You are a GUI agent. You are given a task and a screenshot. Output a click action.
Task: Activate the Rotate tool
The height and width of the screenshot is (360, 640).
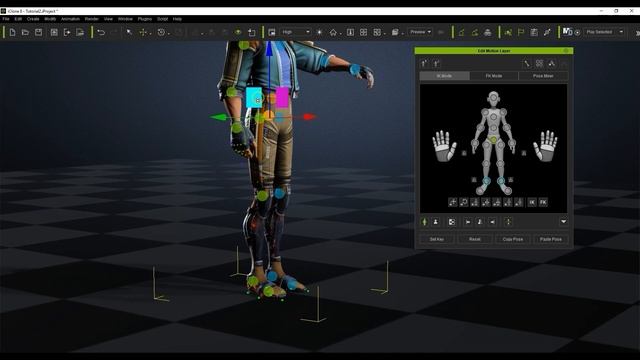click(161, 32)
